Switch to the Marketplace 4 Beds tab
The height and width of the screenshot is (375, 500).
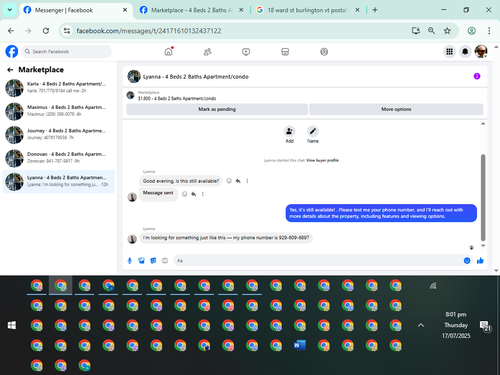(x=191, y=10)
